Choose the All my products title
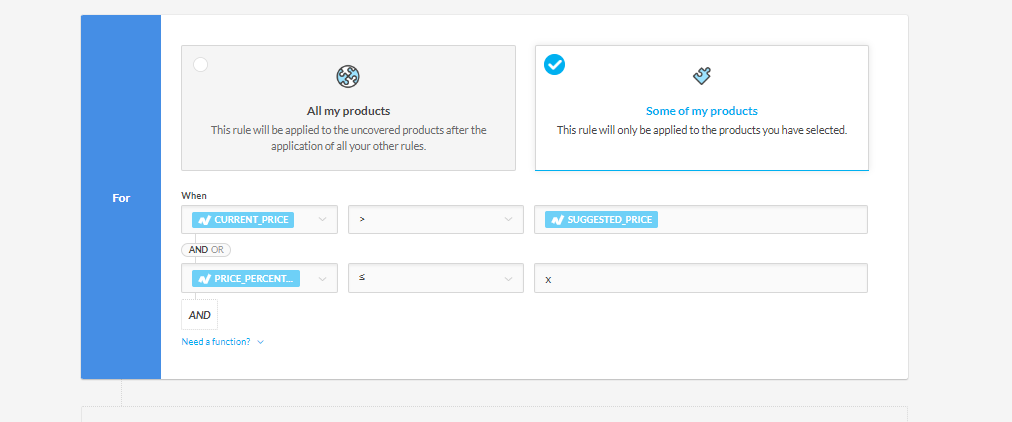The width and height of the screenshot is (1012, 422). click(348, 111)
